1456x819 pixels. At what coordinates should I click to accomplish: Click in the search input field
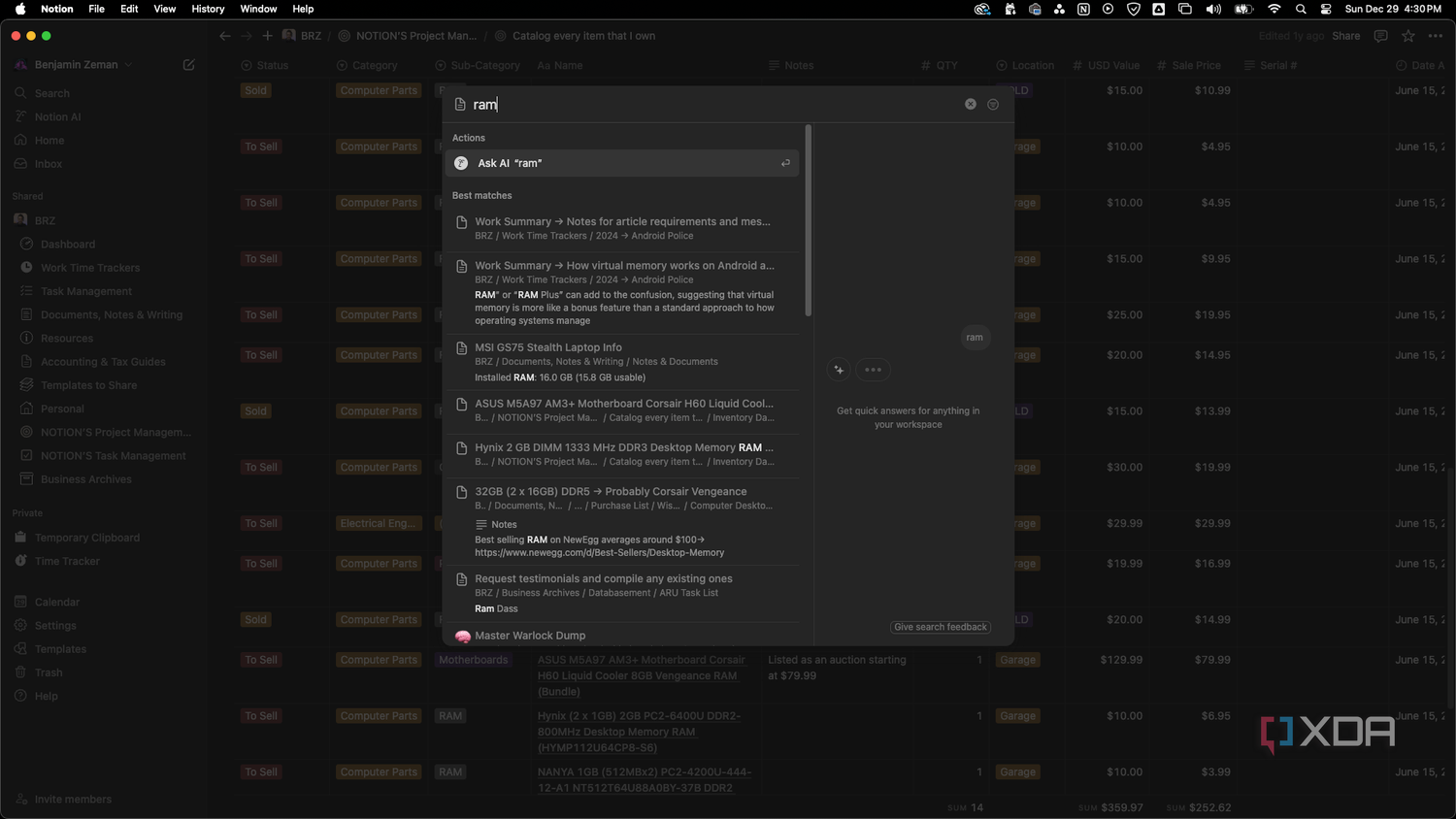pos(713,104)
